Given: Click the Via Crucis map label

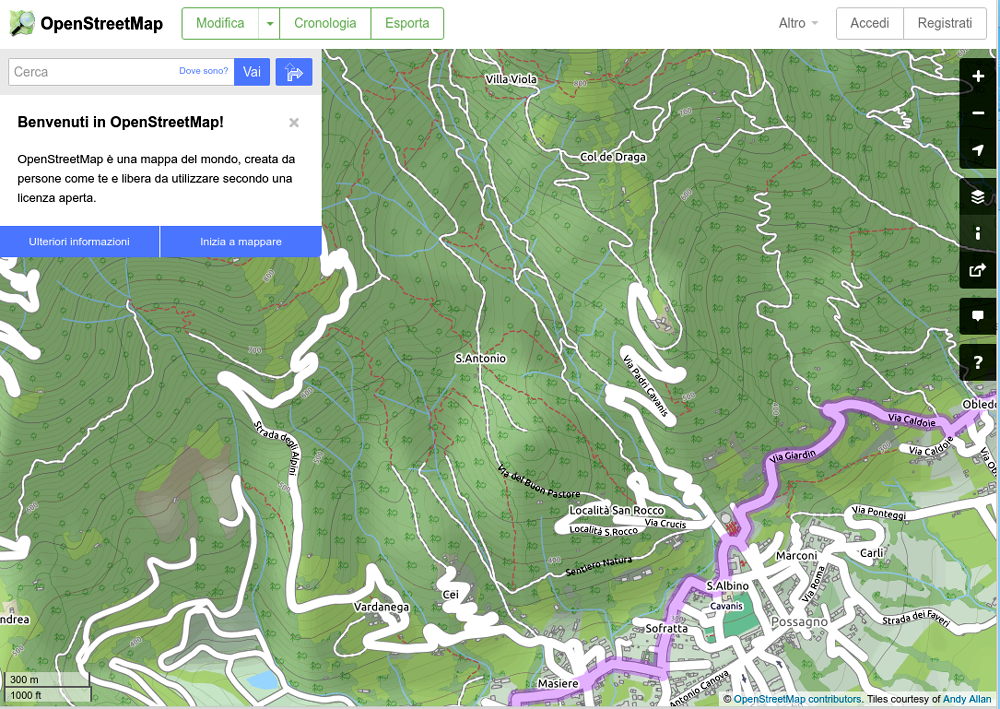Looking at the screenshot, I should (x=665, y=523).
